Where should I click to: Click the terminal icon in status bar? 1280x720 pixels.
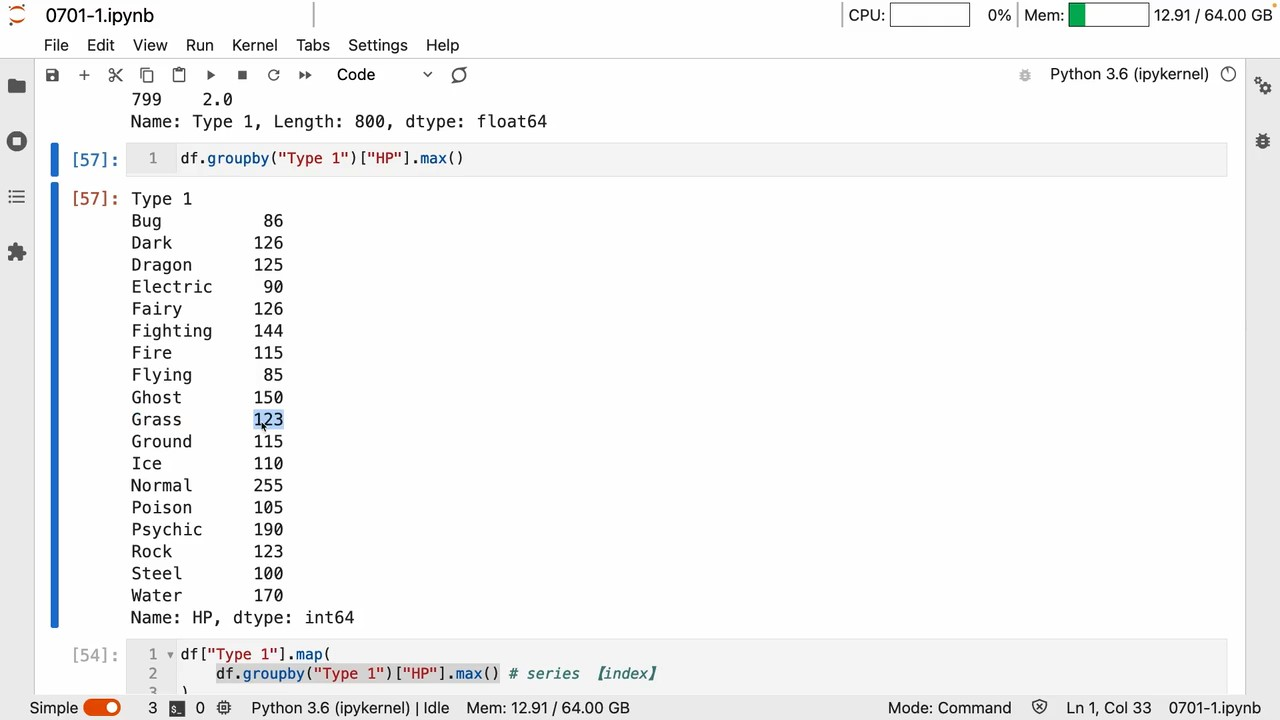click(x=176, y=708)
